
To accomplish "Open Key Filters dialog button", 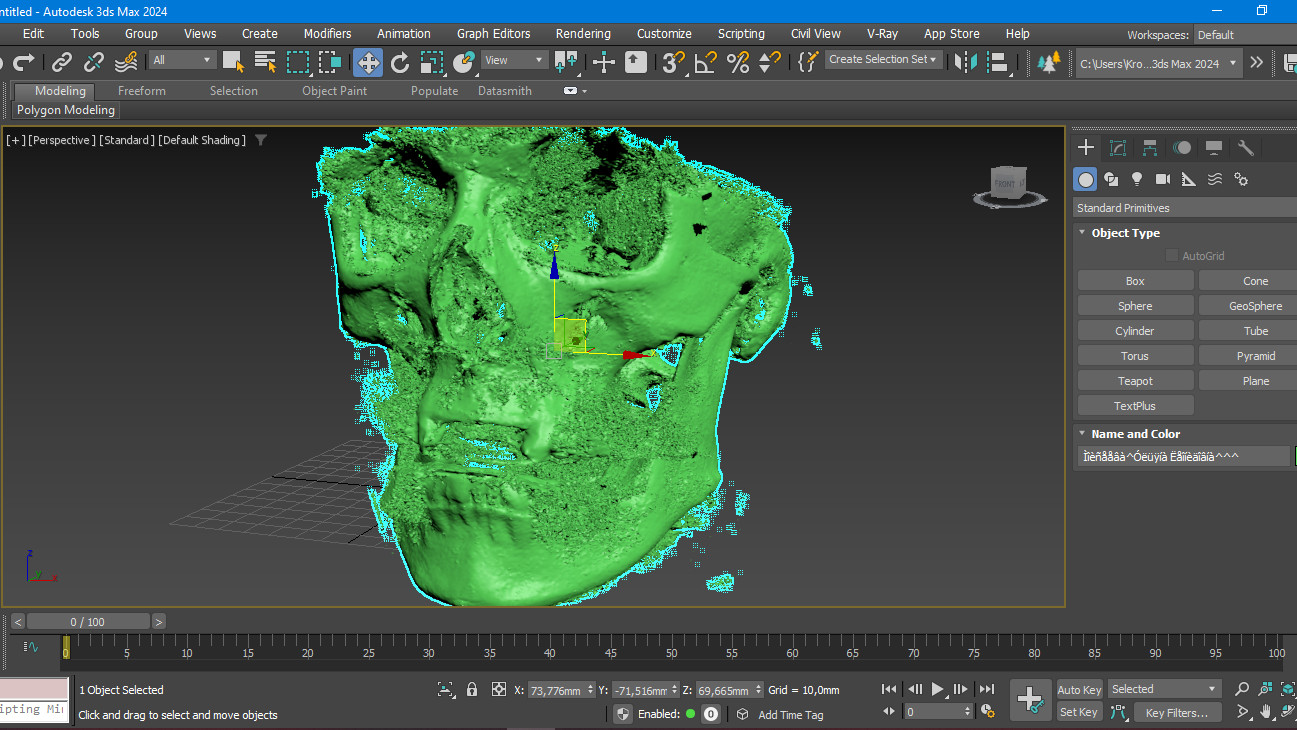I will (1177, 713).
